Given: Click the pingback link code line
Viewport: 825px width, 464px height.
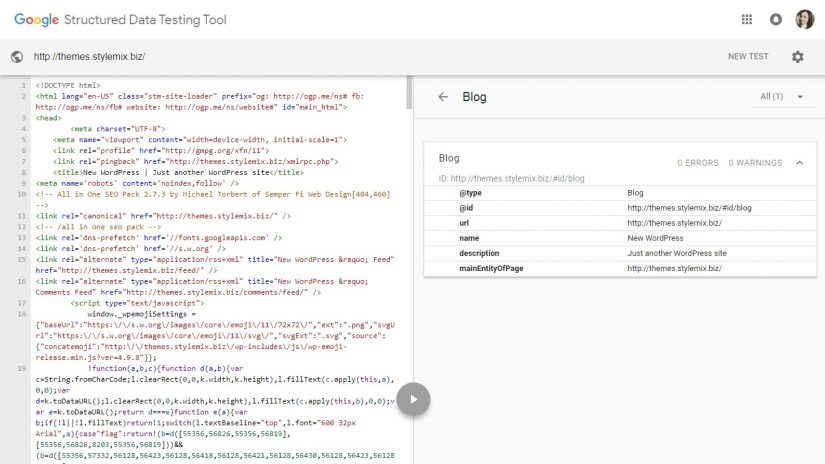Looking at the screenshot, I should tap(195, 162).
